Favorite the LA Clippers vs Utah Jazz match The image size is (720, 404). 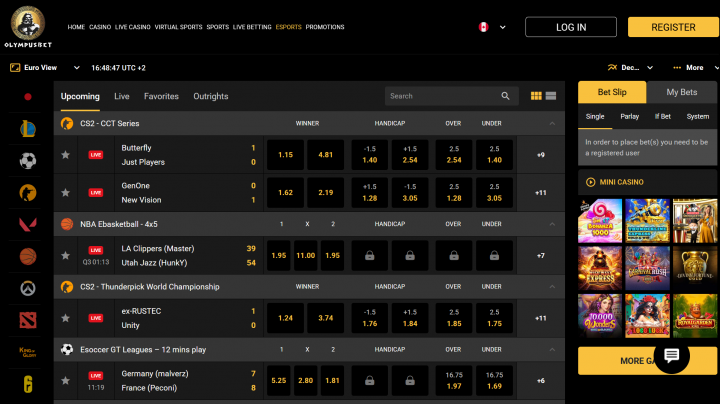pos(66,256)
